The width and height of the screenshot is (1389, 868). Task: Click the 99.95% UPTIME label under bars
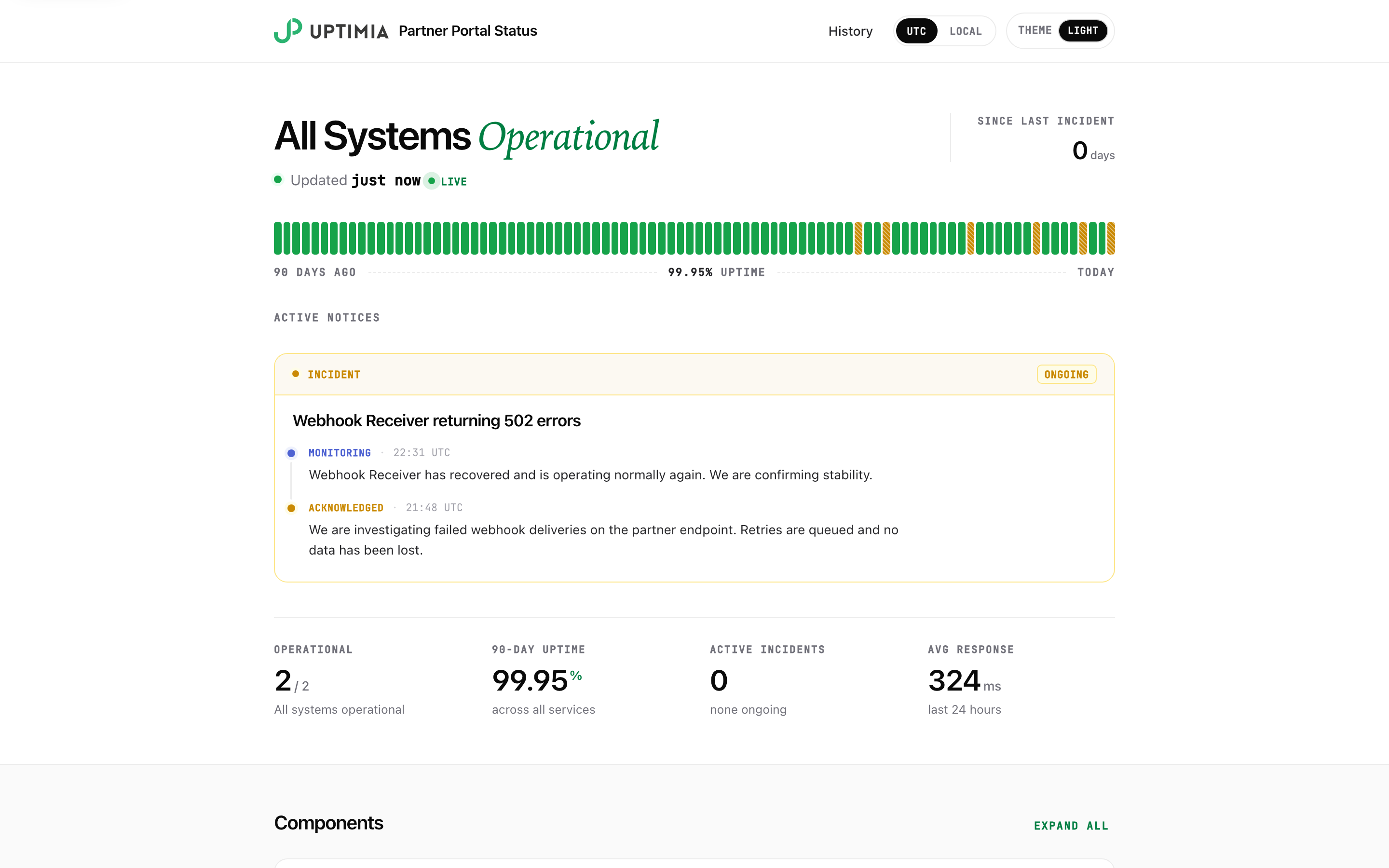(x=716, y=272)
